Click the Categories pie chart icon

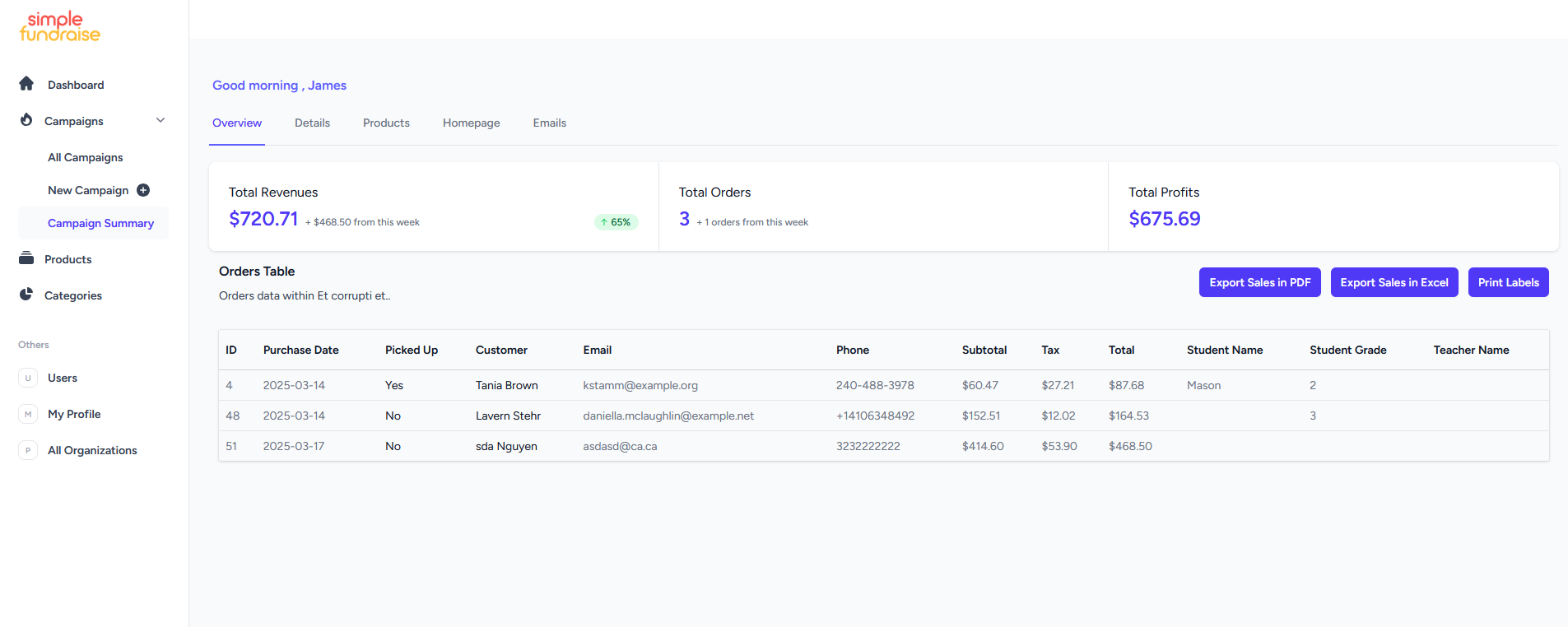pos(26,295)
